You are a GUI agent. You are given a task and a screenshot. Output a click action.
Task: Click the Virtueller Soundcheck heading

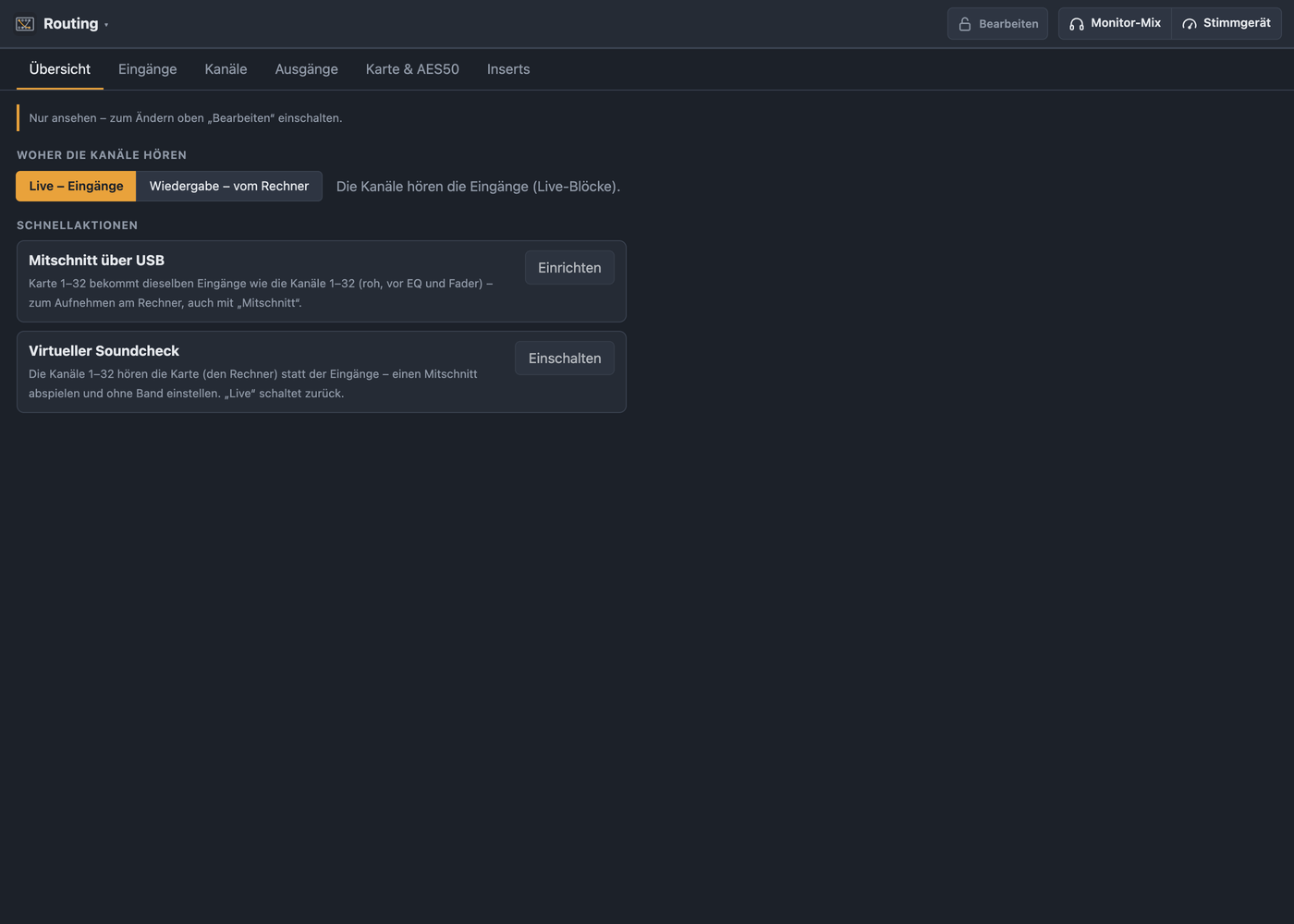point(104,351)
